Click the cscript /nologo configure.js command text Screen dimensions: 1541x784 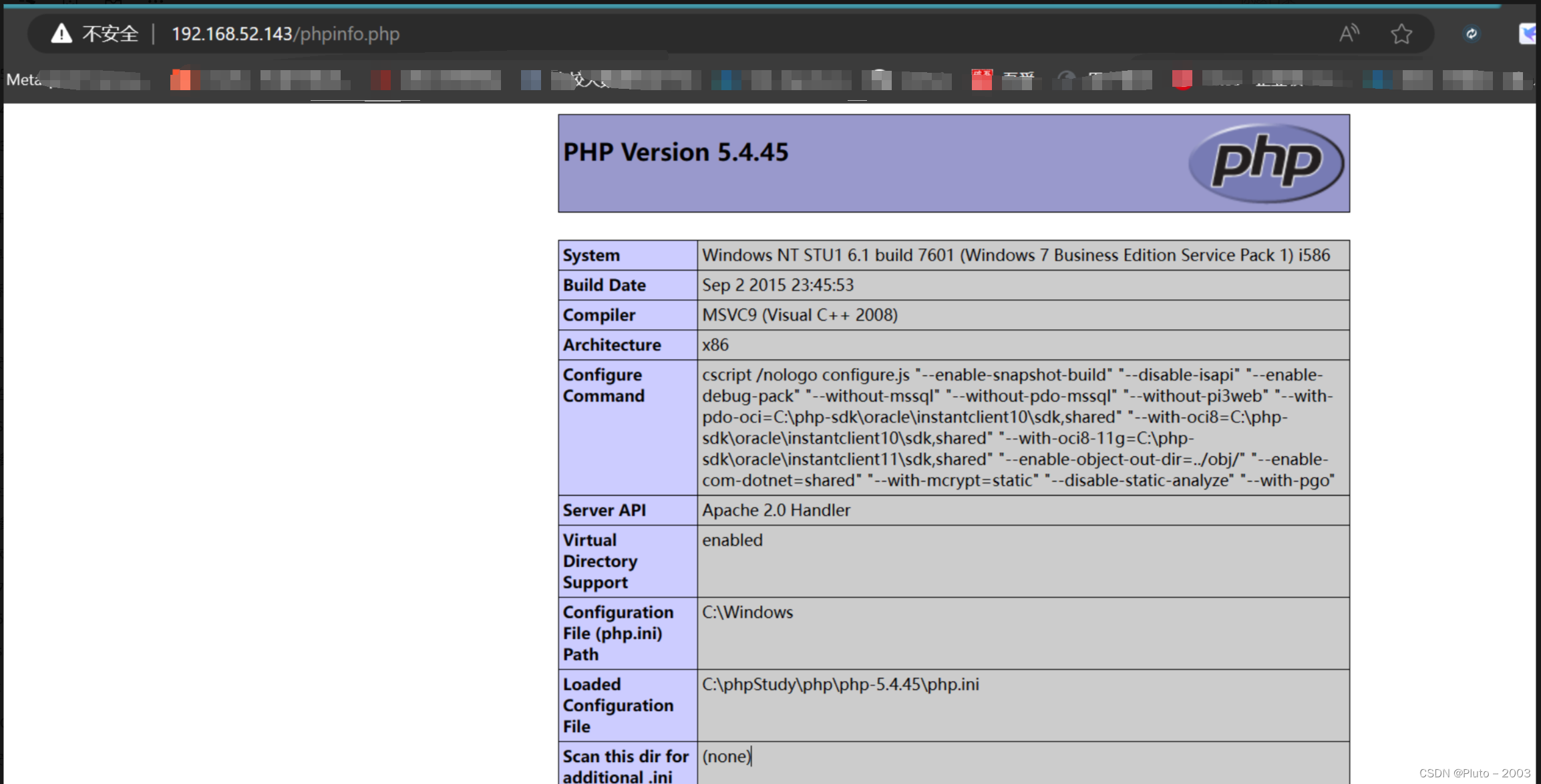pos(1018,427)
